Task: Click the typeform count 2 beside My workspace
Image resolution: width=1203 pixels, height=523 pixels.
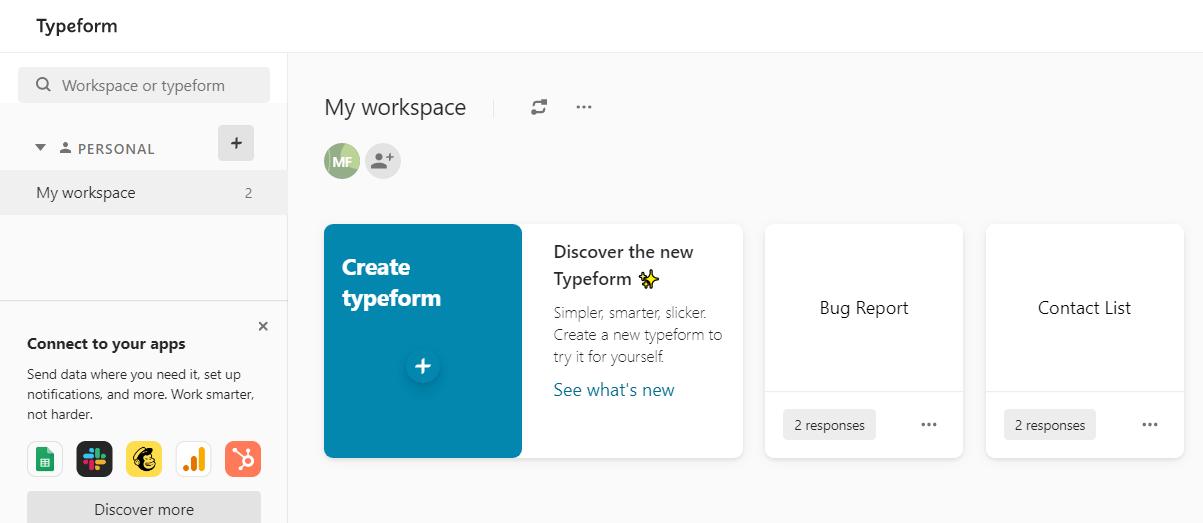Action: 248,193
